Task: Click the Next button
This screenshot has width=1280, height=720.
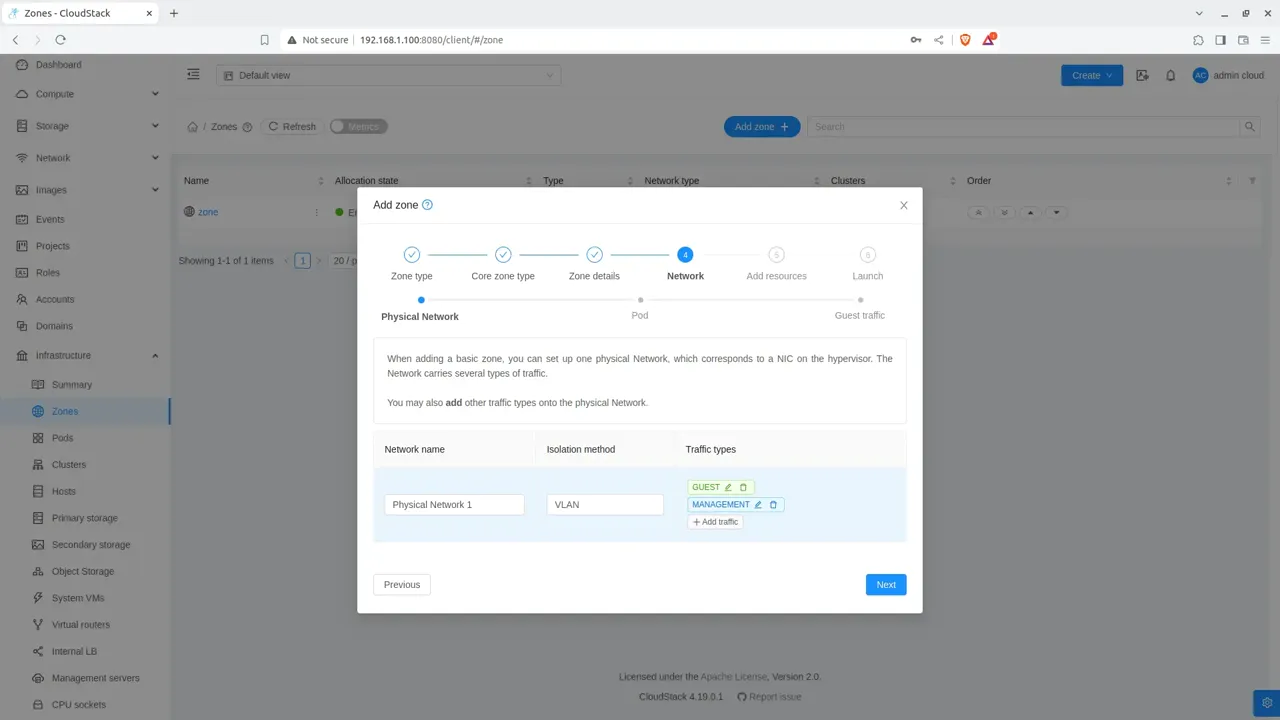Action: point(886,585)
